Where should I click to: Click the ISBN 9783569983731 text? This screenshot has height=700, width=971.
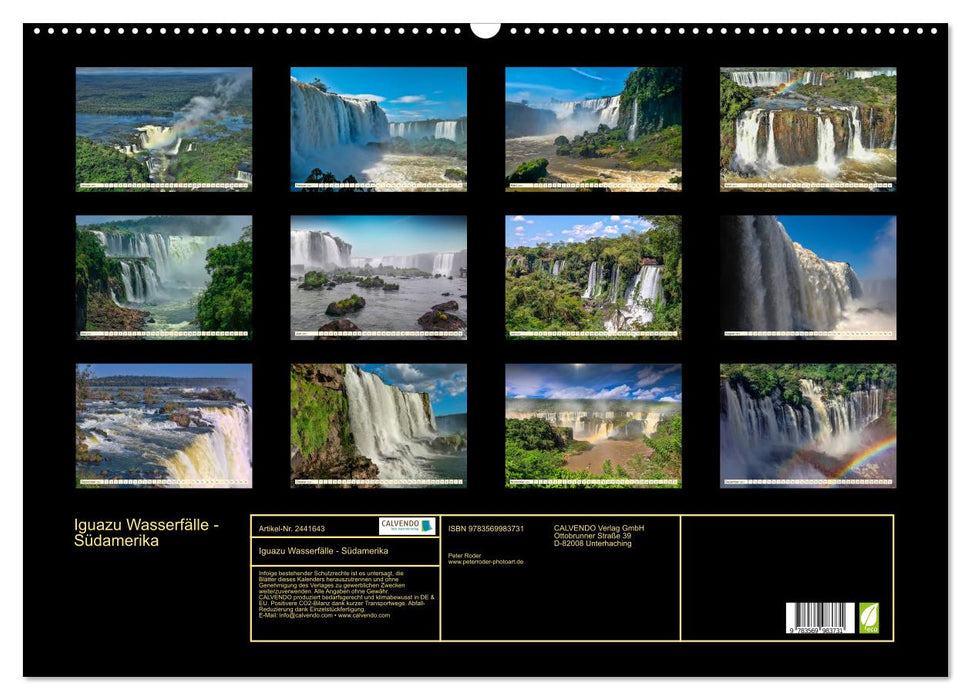486,528
